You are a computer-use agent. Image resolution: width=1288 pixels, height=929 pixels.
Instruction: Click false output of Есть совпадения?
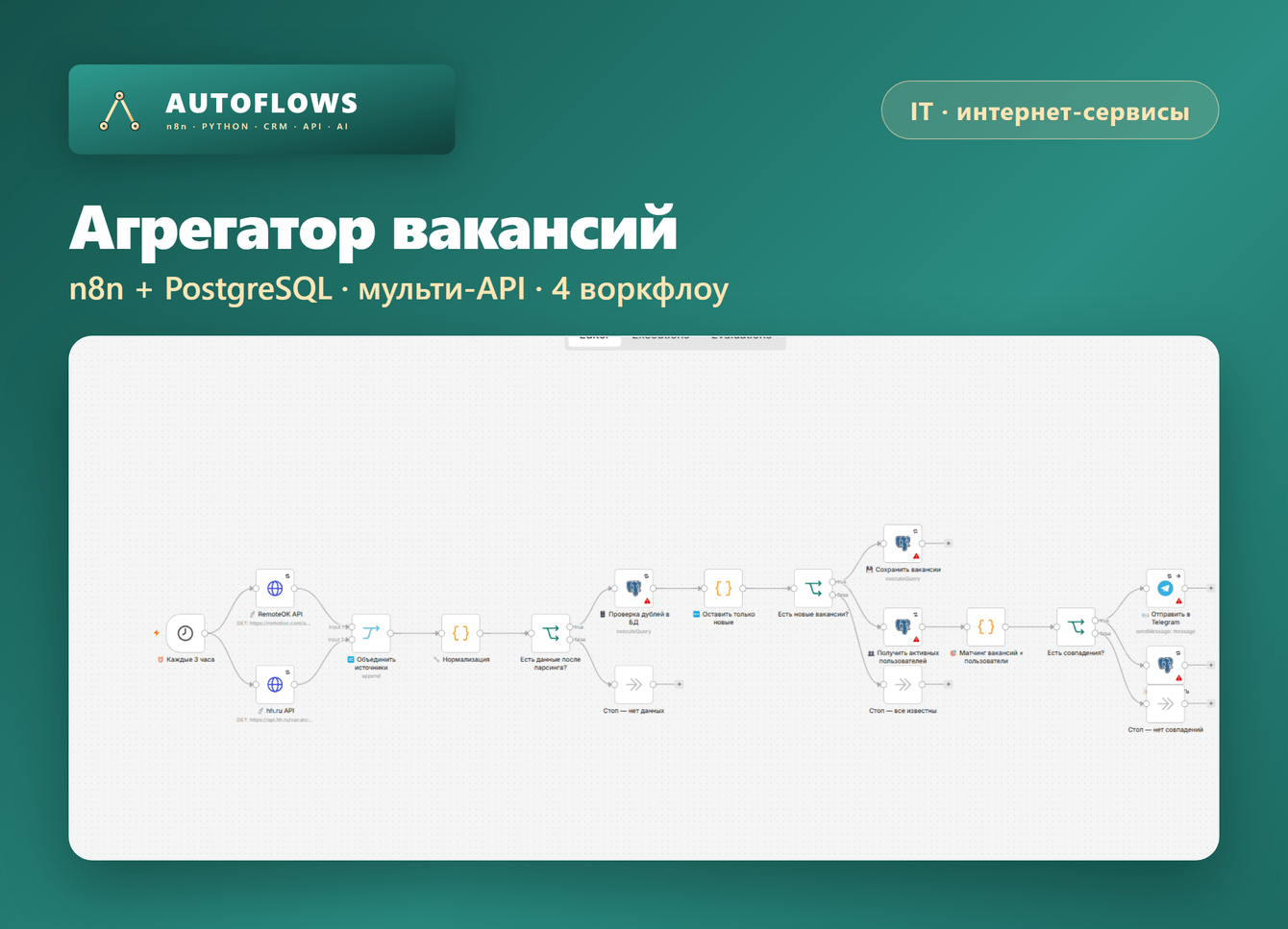[x=1096, y=633]
